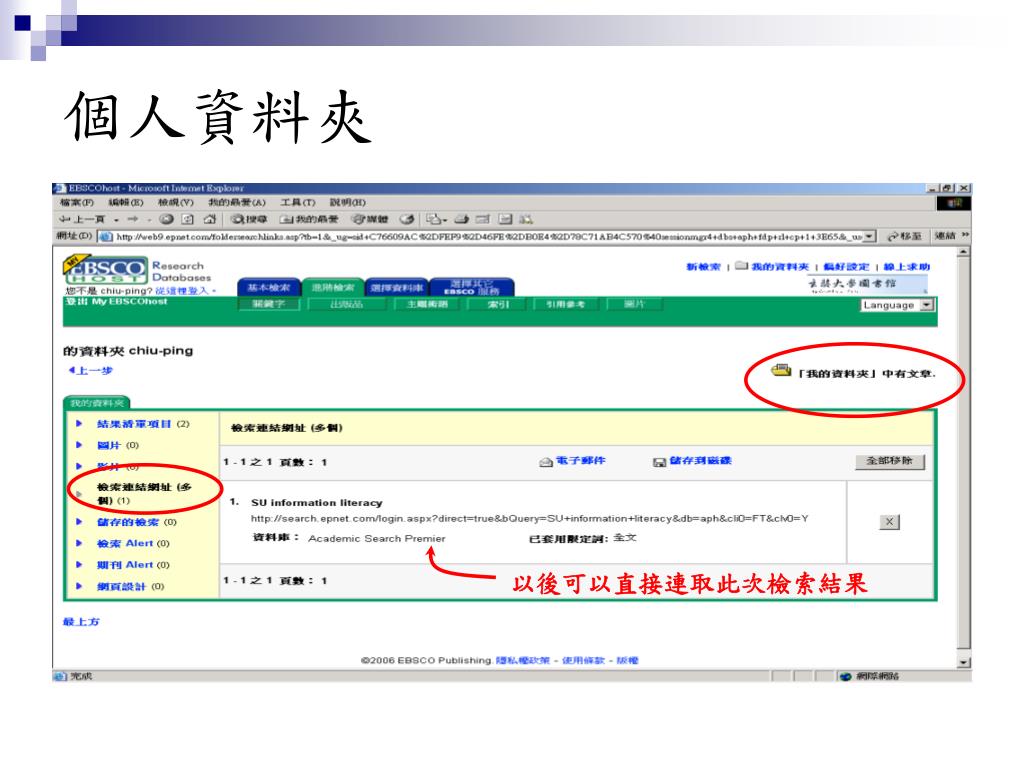The image size is (1024, 768).
Task: Click the IE Mail icon
Action: coord(435,219)
